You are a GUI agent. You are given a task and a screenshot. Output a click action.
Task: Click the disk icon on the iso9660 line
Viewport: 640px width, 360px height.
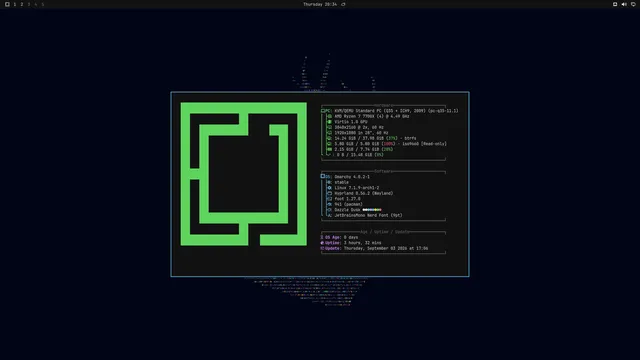click(329, 144)
